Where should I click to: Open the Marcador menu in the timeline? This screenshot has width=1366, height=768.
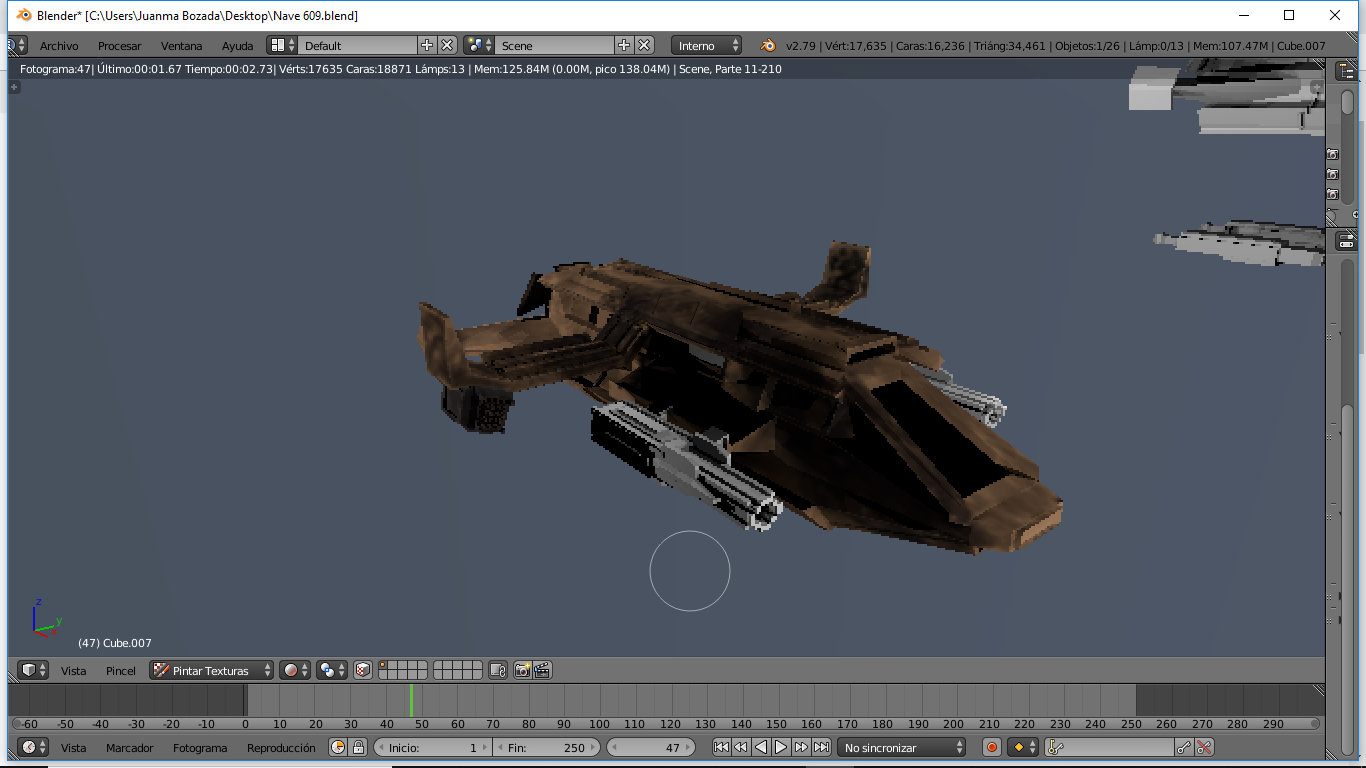(130, 748)
